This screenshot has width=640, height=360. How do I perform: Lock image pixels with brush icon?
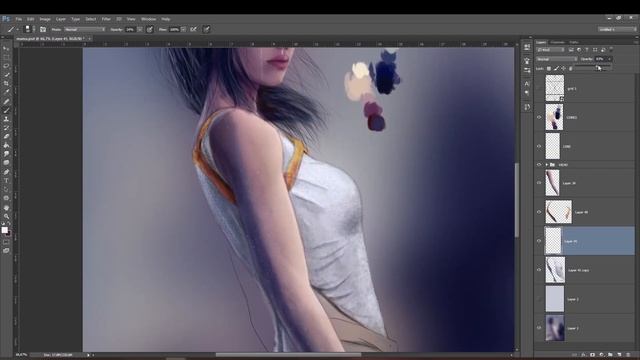pos(556,69)
